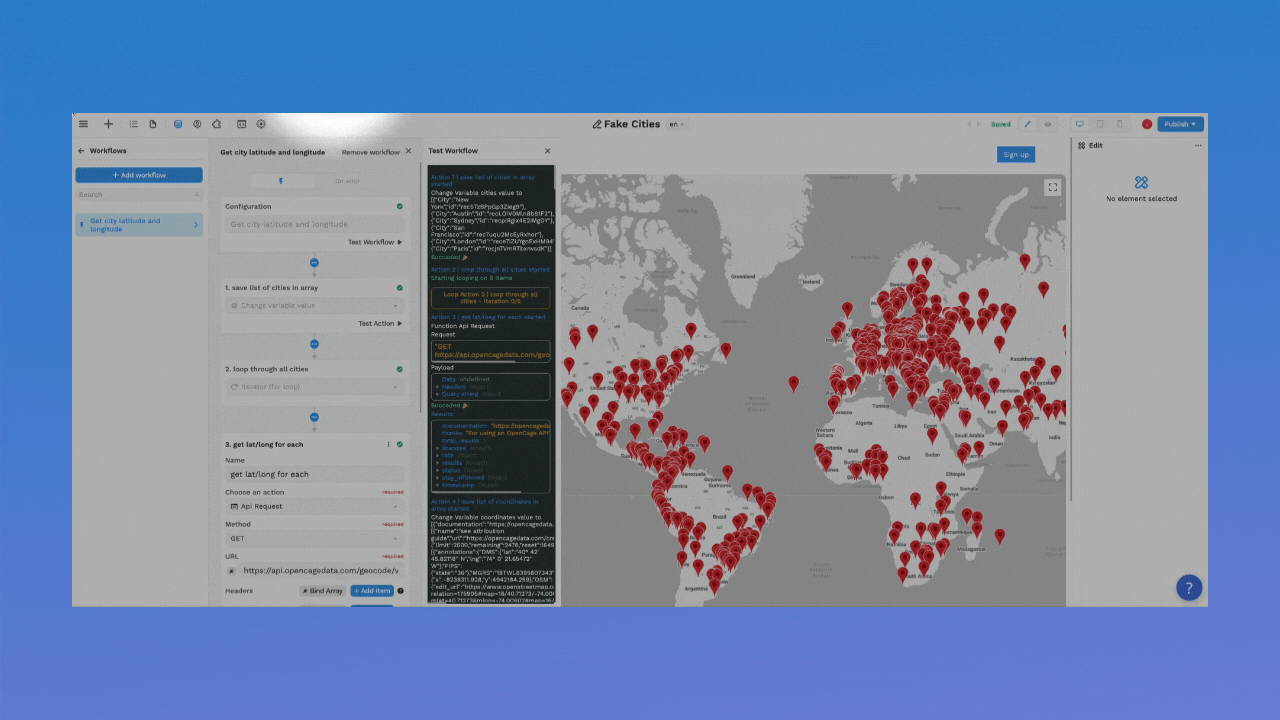Insert action after Configuration block
The width and height of the screenshot is (1280, 720).
[x=314, y=263]
